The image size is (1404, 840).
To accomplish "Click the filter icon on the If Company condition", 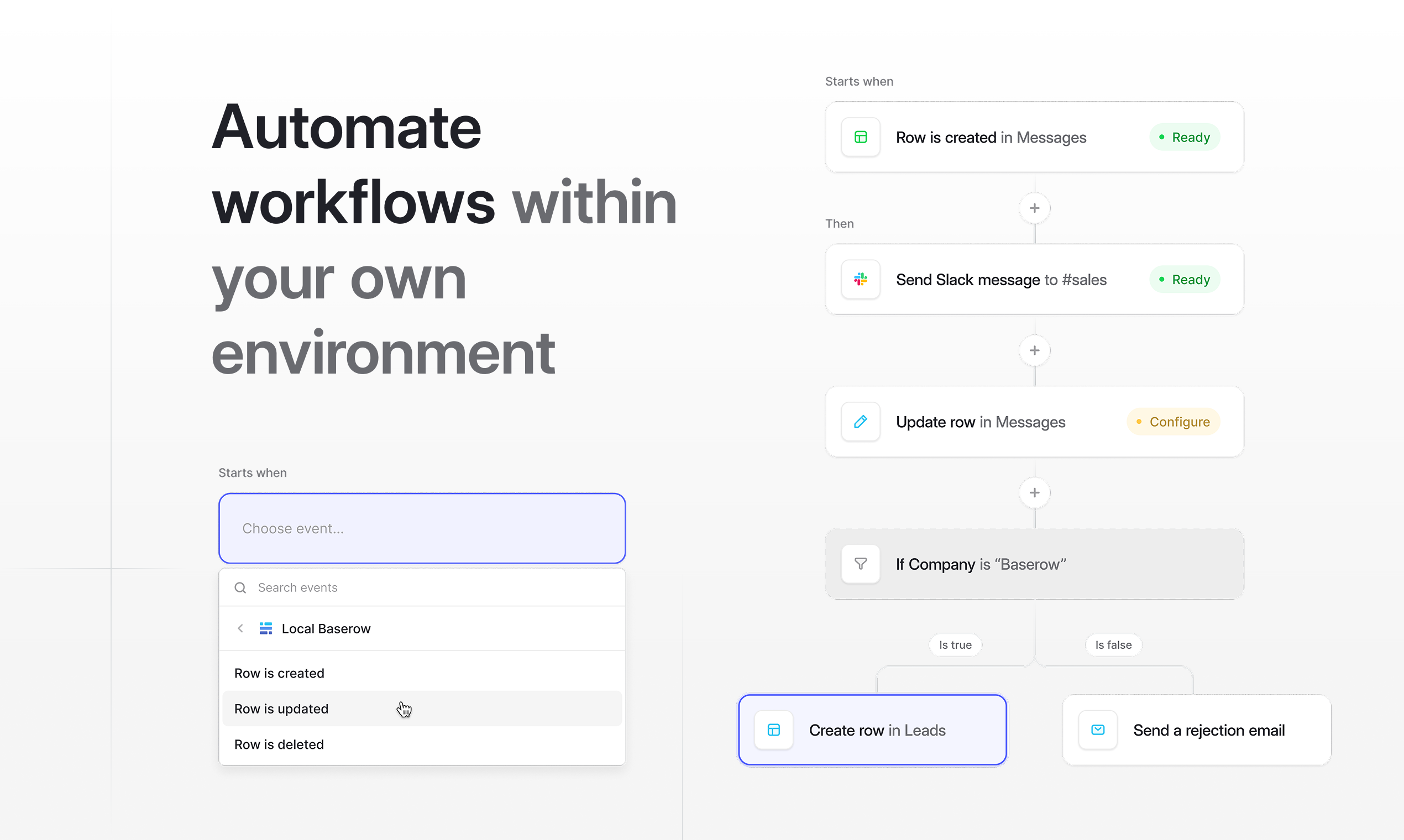I will 861,564.
